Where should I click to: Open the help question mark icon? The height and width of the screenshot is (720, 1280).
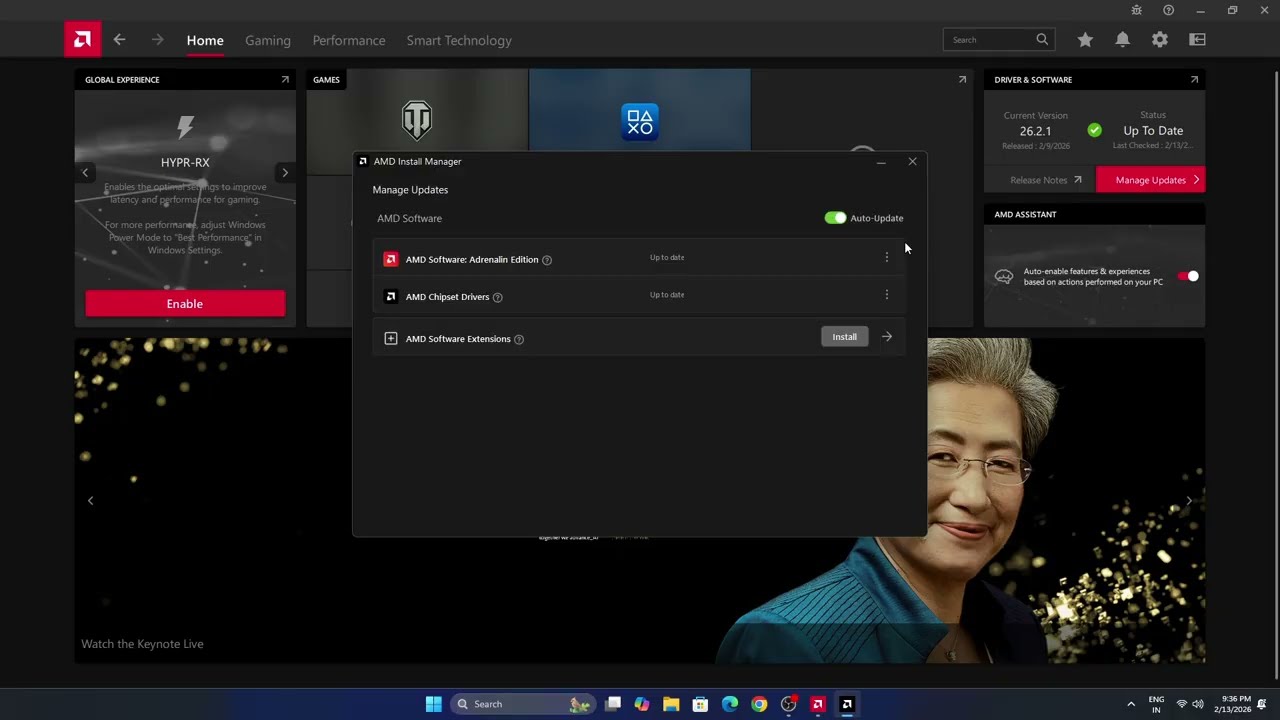[x=1168, y=10]
